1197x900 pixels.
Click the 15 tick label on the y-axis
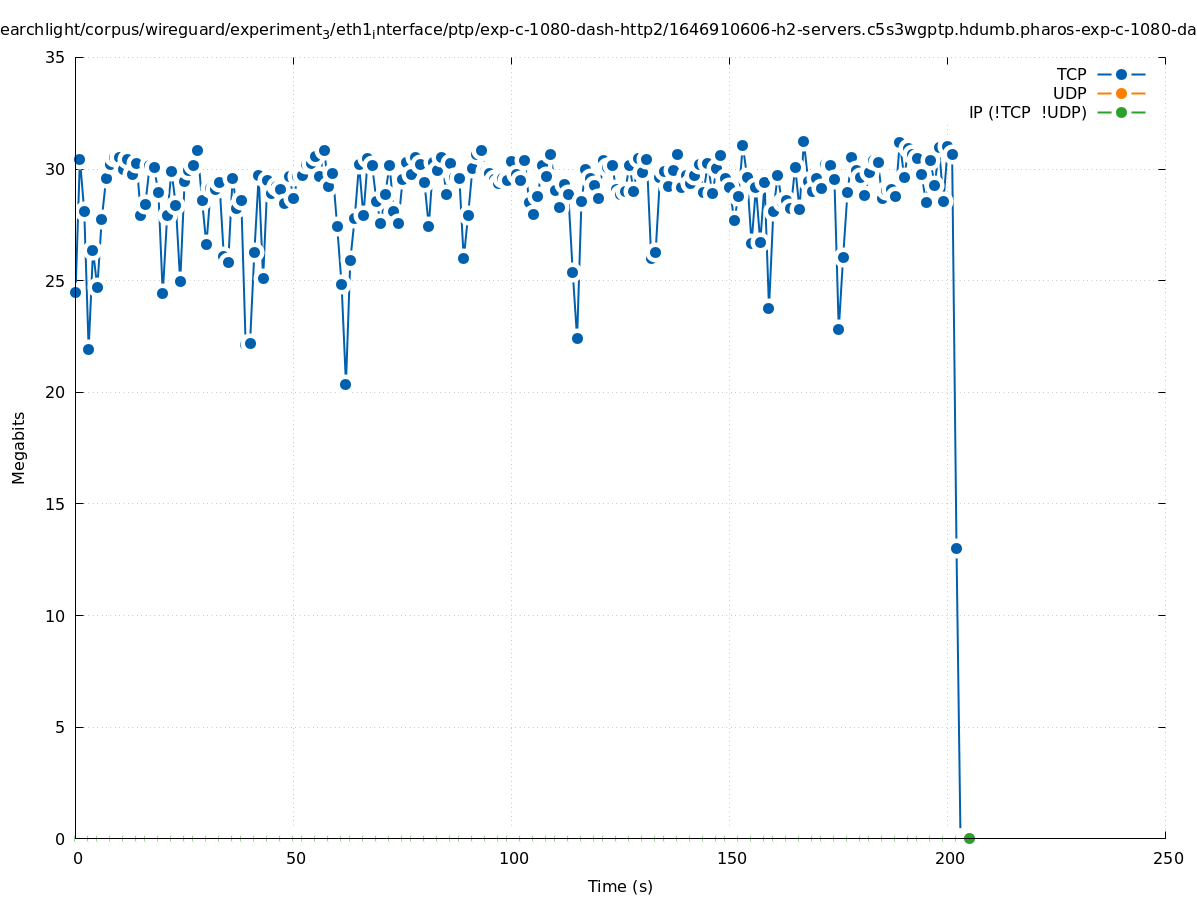click(55, 504)
